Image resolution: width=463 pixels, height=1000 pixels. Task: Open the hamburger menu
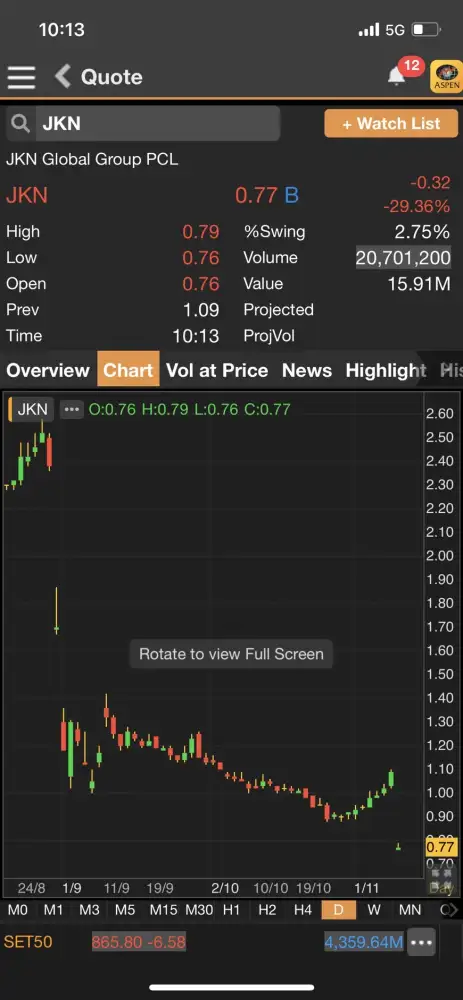(x=21, y=77)
